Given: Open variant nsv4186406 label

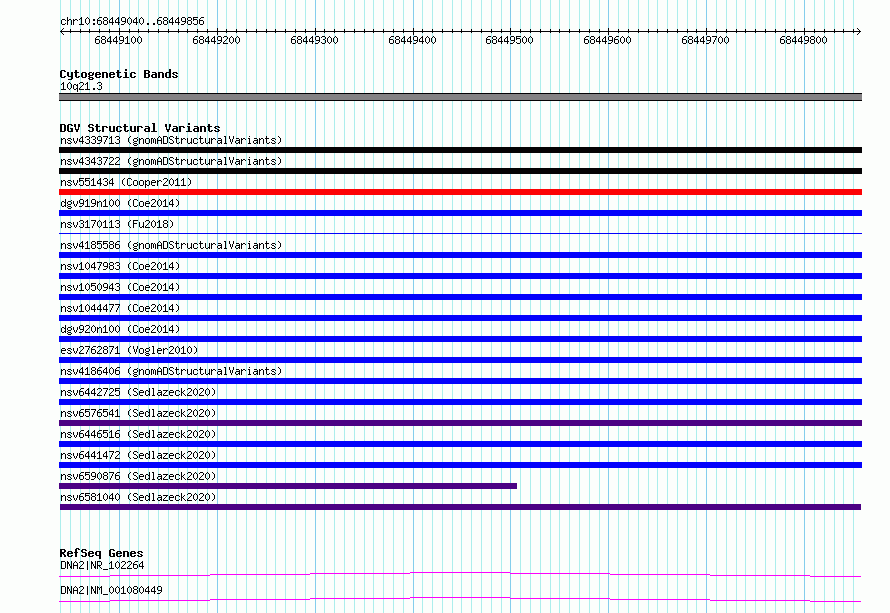Looking at the screenshot, I should coord(171,371).
